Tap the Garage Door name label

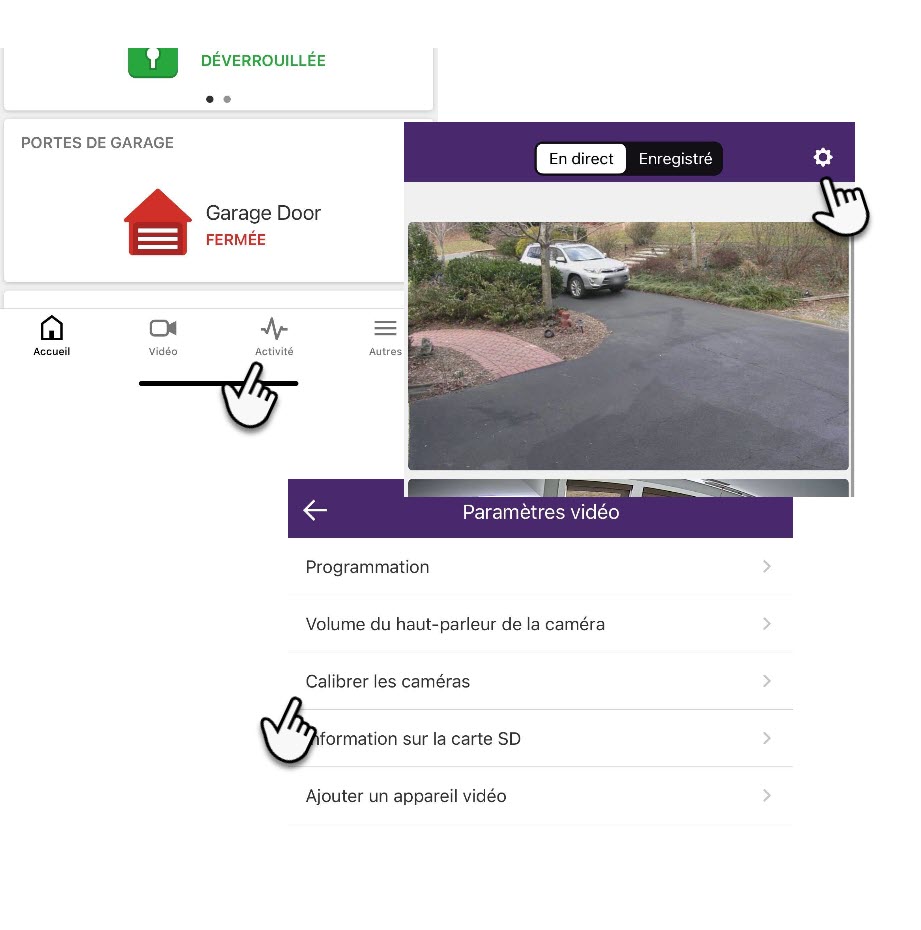click(263, 213)
